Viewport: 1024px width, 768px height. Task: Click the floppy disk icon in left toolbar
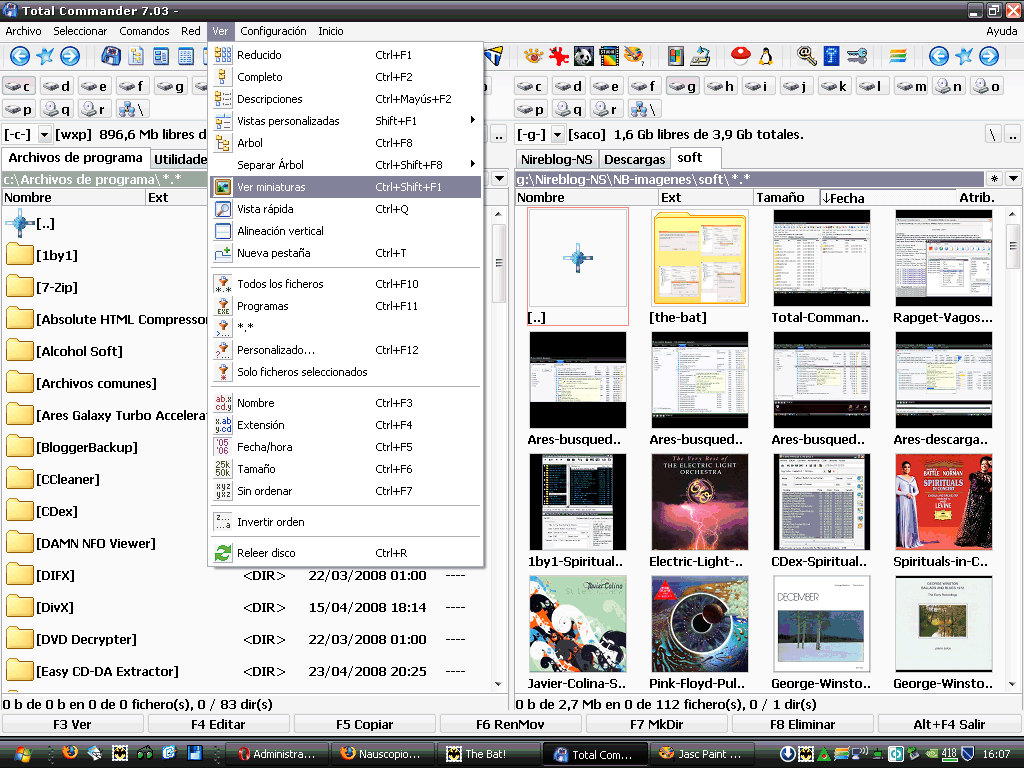110,56
